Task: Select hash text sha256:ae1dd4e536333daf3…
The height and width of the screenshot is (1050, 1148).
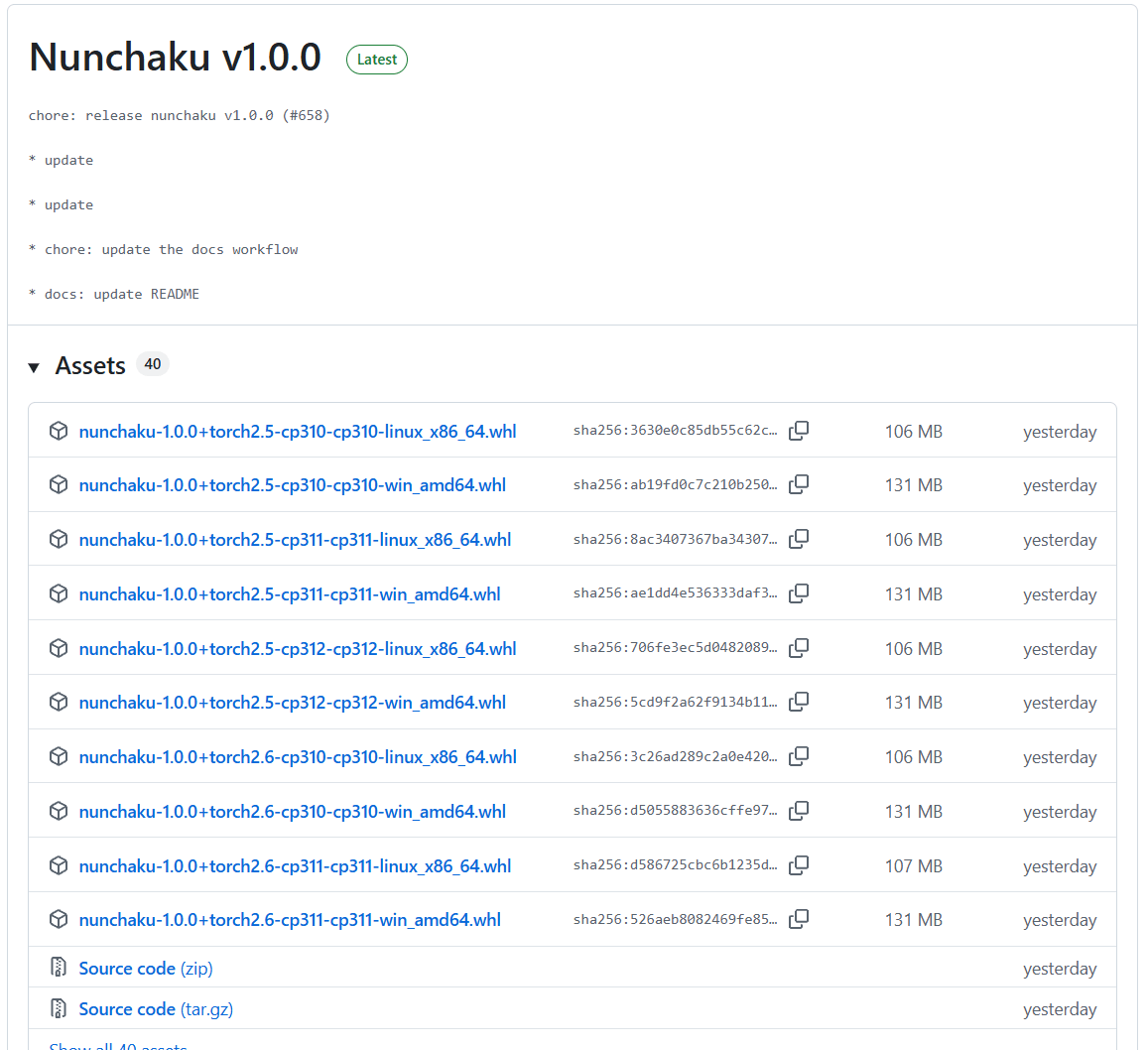Action: 675,593
